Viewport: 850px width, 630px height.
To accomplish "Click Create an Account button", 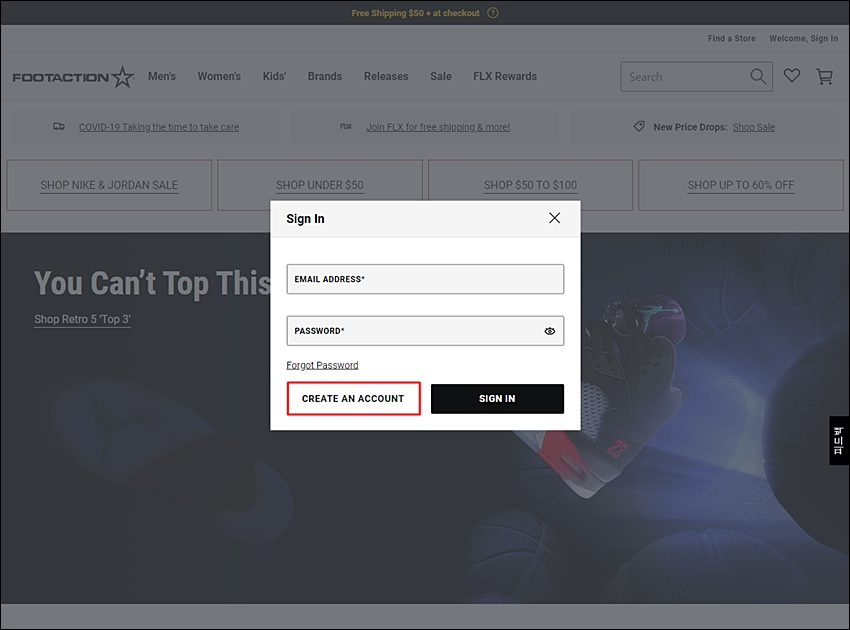I will 353,398.
